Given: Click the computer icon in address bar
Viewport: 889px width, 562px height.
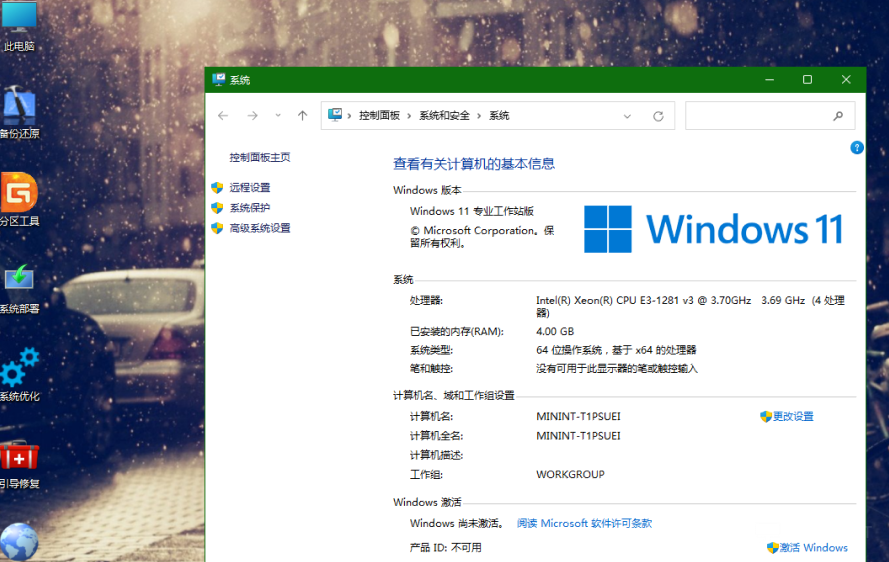Looking at the screenshot, I should pyautogui.click(x=335, y=115).
